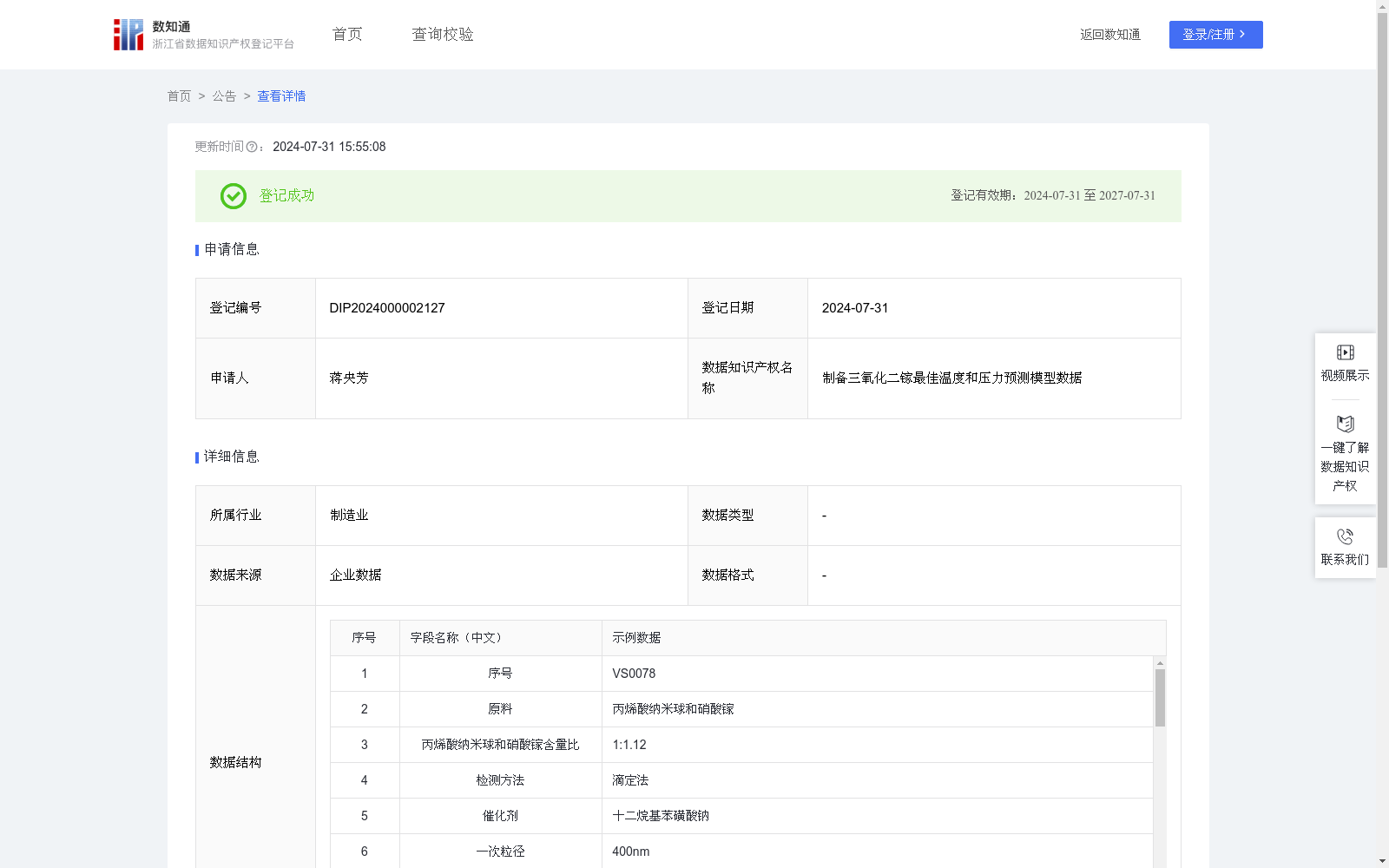Click 查看详情 breadcrumb item

tap(281, 96)
